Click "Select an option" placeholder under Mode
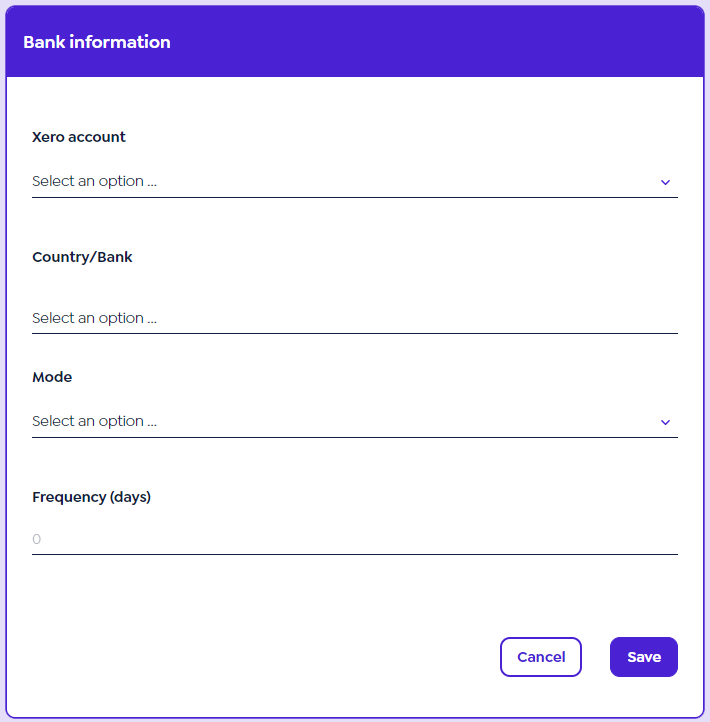710x722 pixels. (94, 422)
